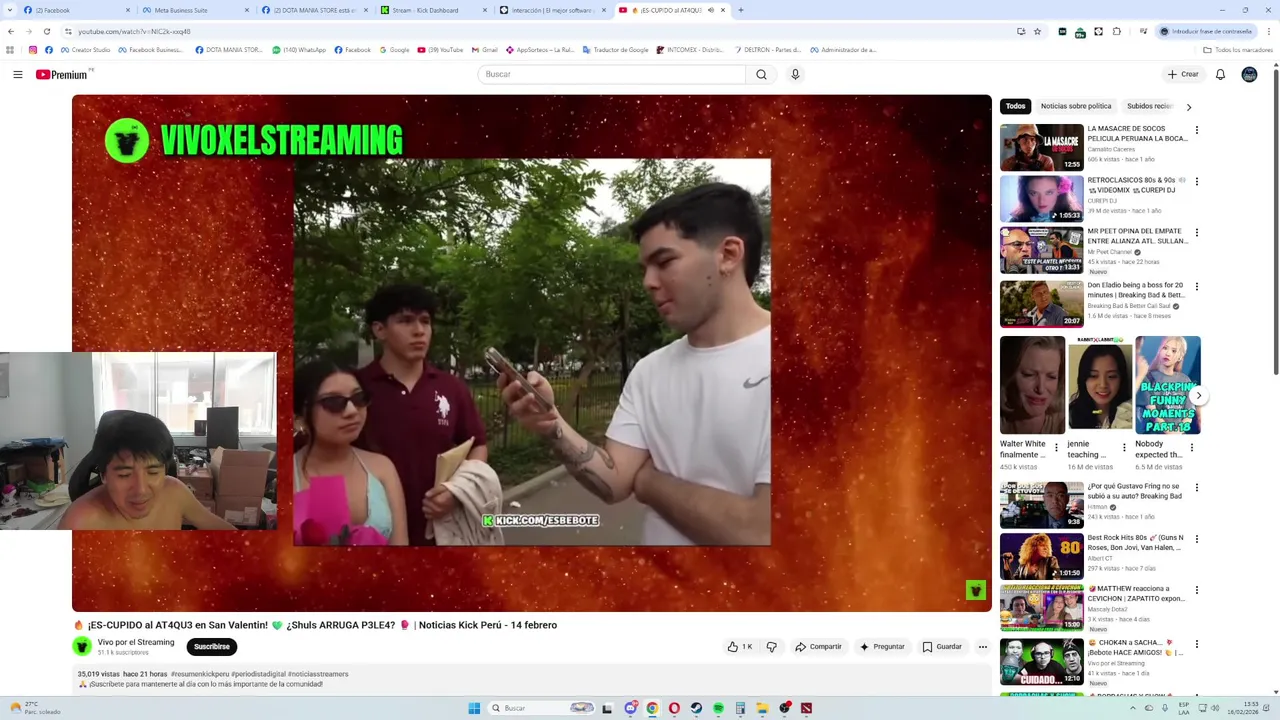1280x720 pixels.
Task: Select Subidos recientemente filter chip
Action: click(1148, 106)
